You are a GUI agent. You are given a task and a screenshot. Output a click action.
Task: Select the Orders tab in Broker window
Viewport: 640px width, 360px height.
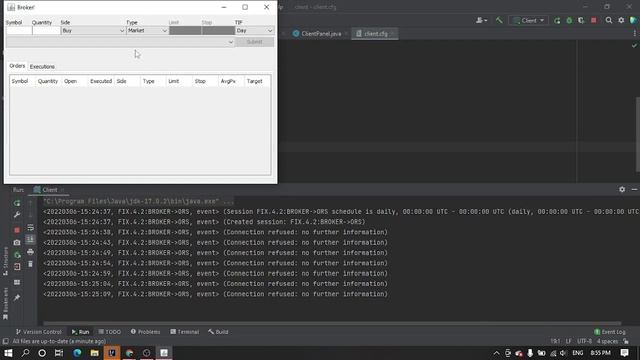(17, 66)
